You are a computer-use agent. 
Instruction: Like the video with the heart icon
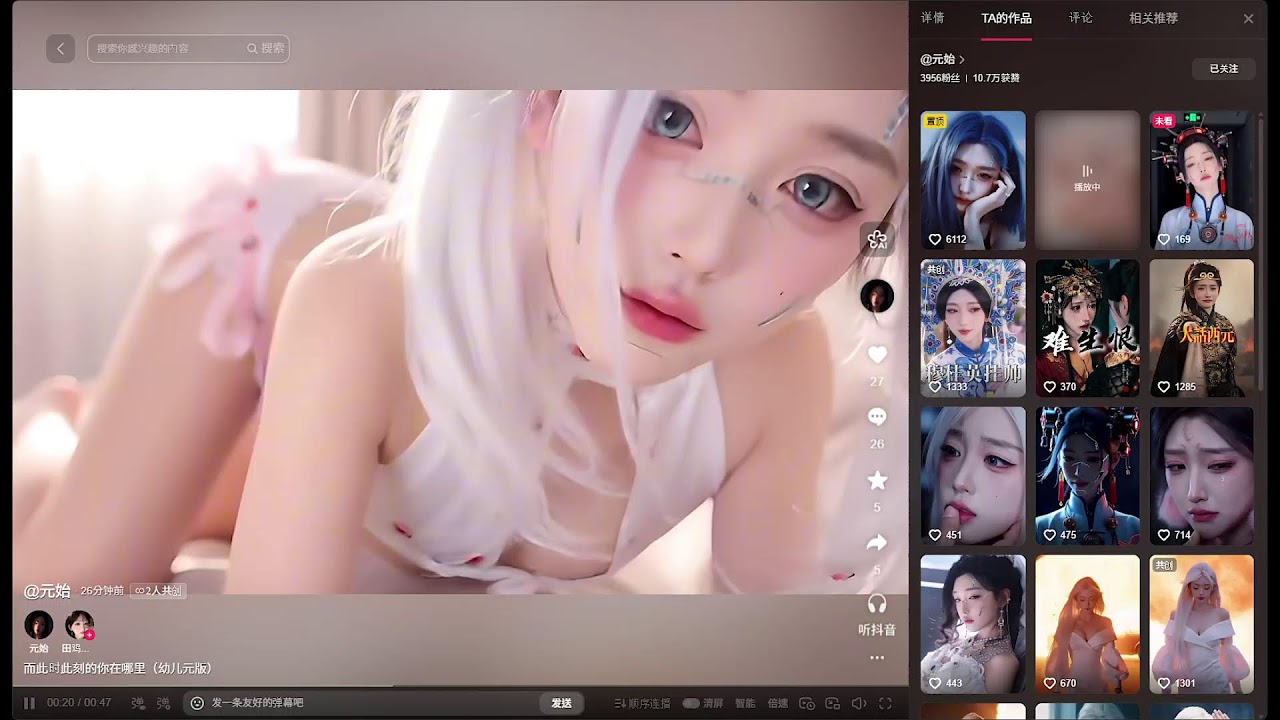click(x=877, y=355)
